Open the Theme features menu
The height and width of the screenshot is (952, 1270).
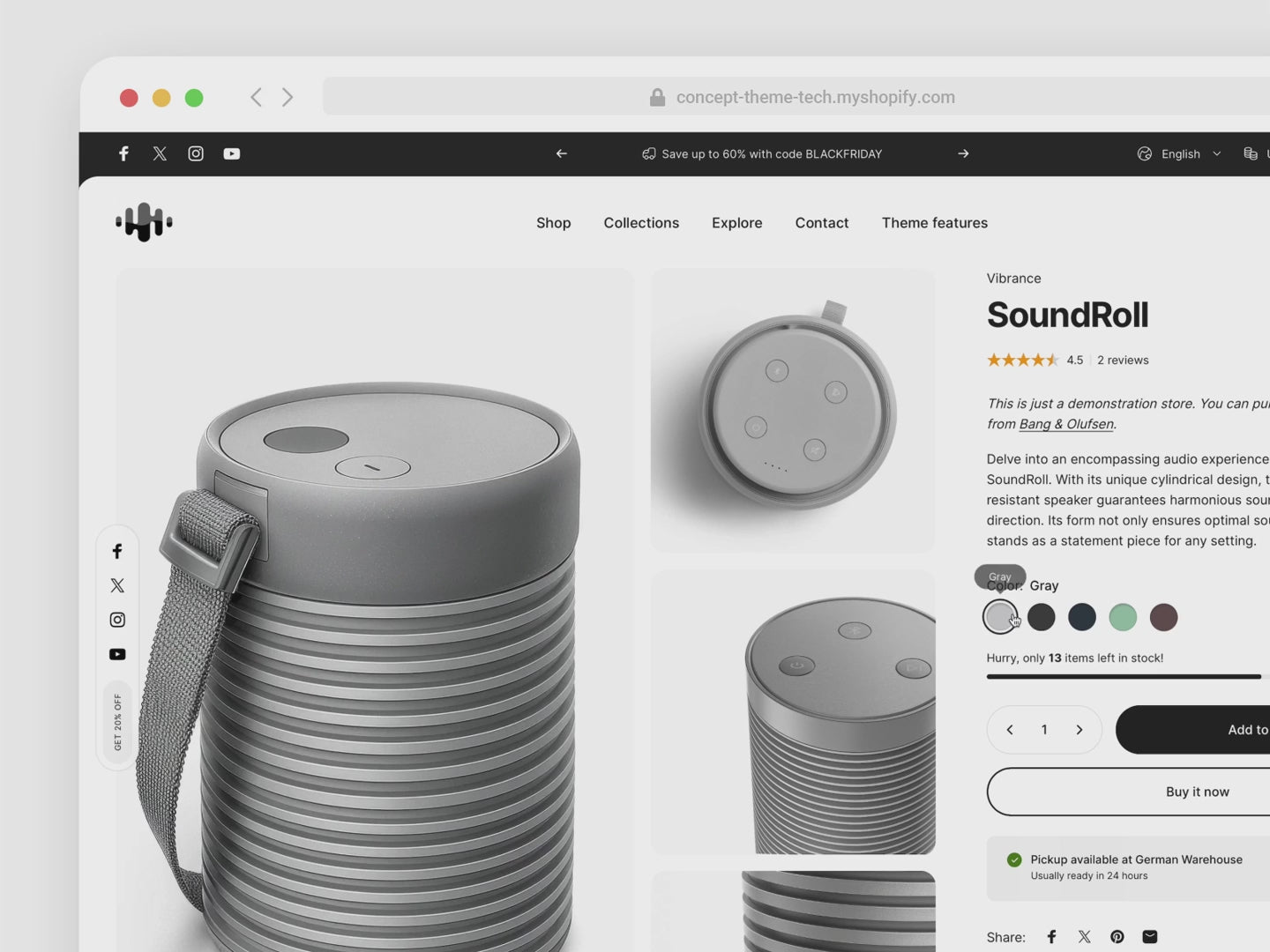[934, 223]
